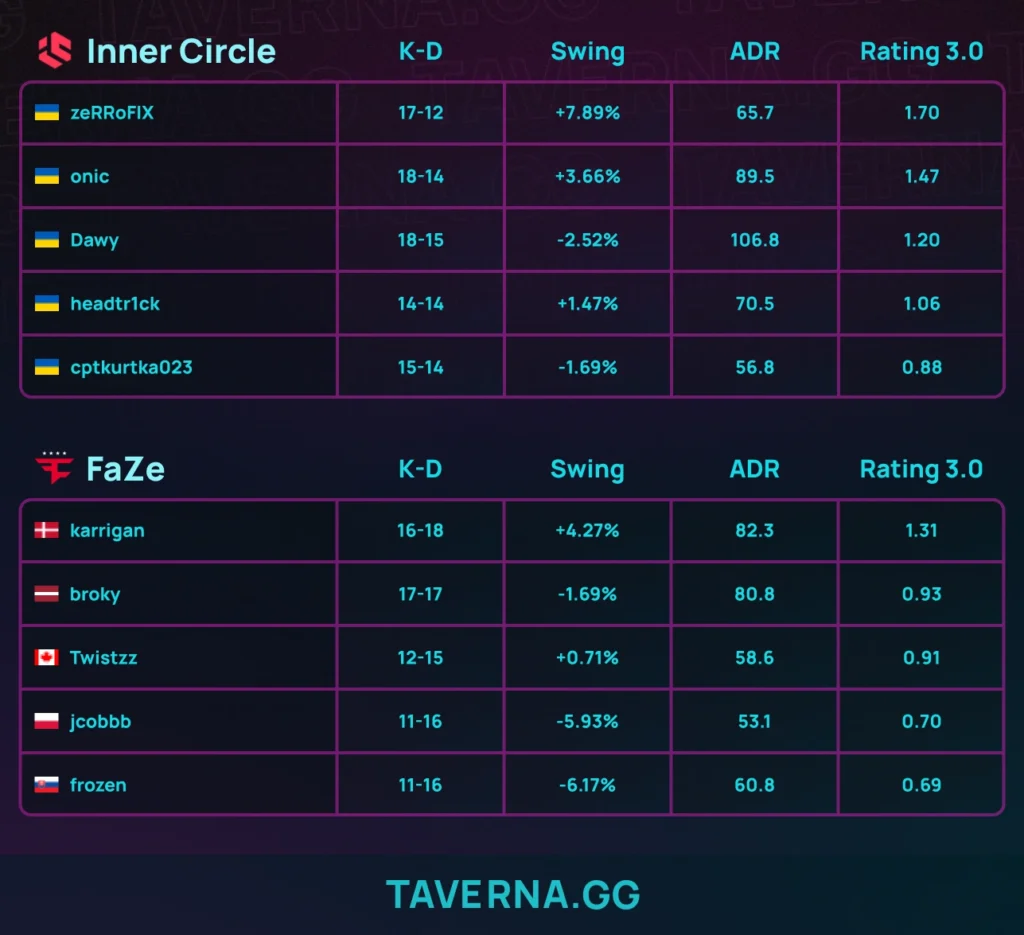Viewport: 1024px width, 935px height.
Task: Click the Ukraine flag beside zeRRoFIX
Action: [47, 112]
